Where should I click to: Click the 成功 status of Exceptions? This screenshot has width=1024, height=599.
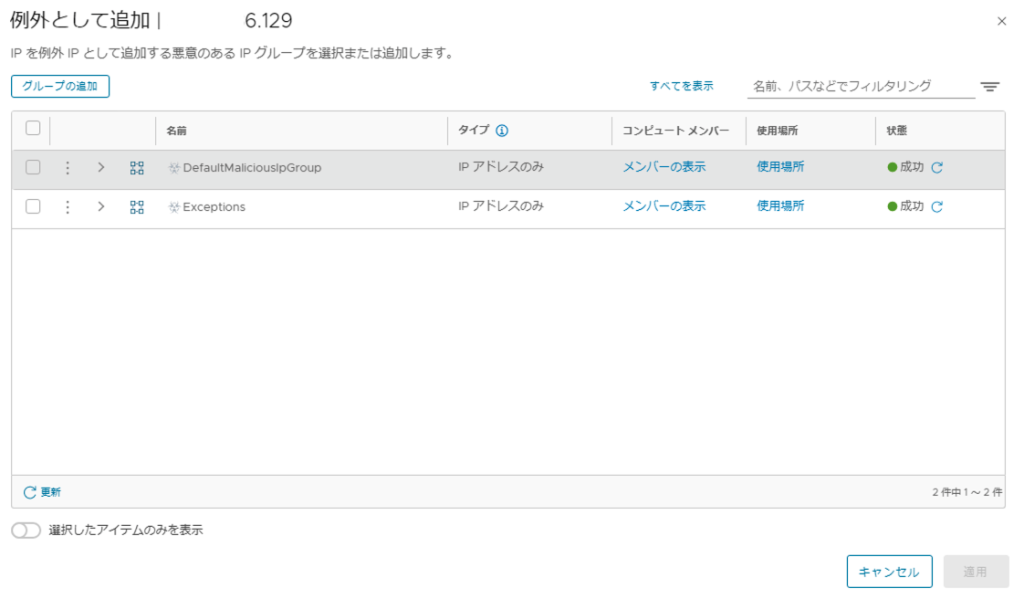[x=912, y=206]
